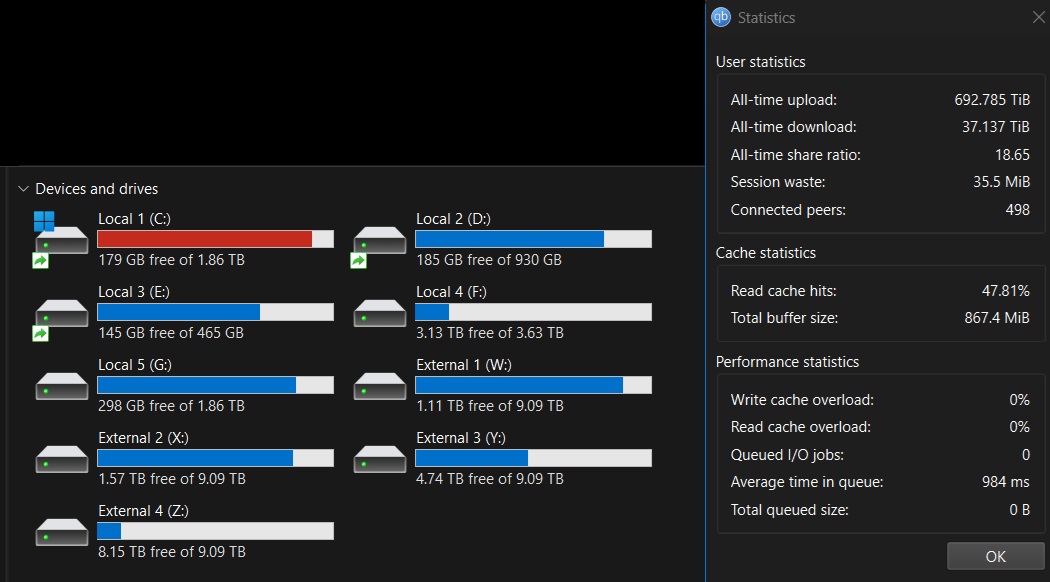Click the 'Read cache overload:' label

click(x=801, y=427)
